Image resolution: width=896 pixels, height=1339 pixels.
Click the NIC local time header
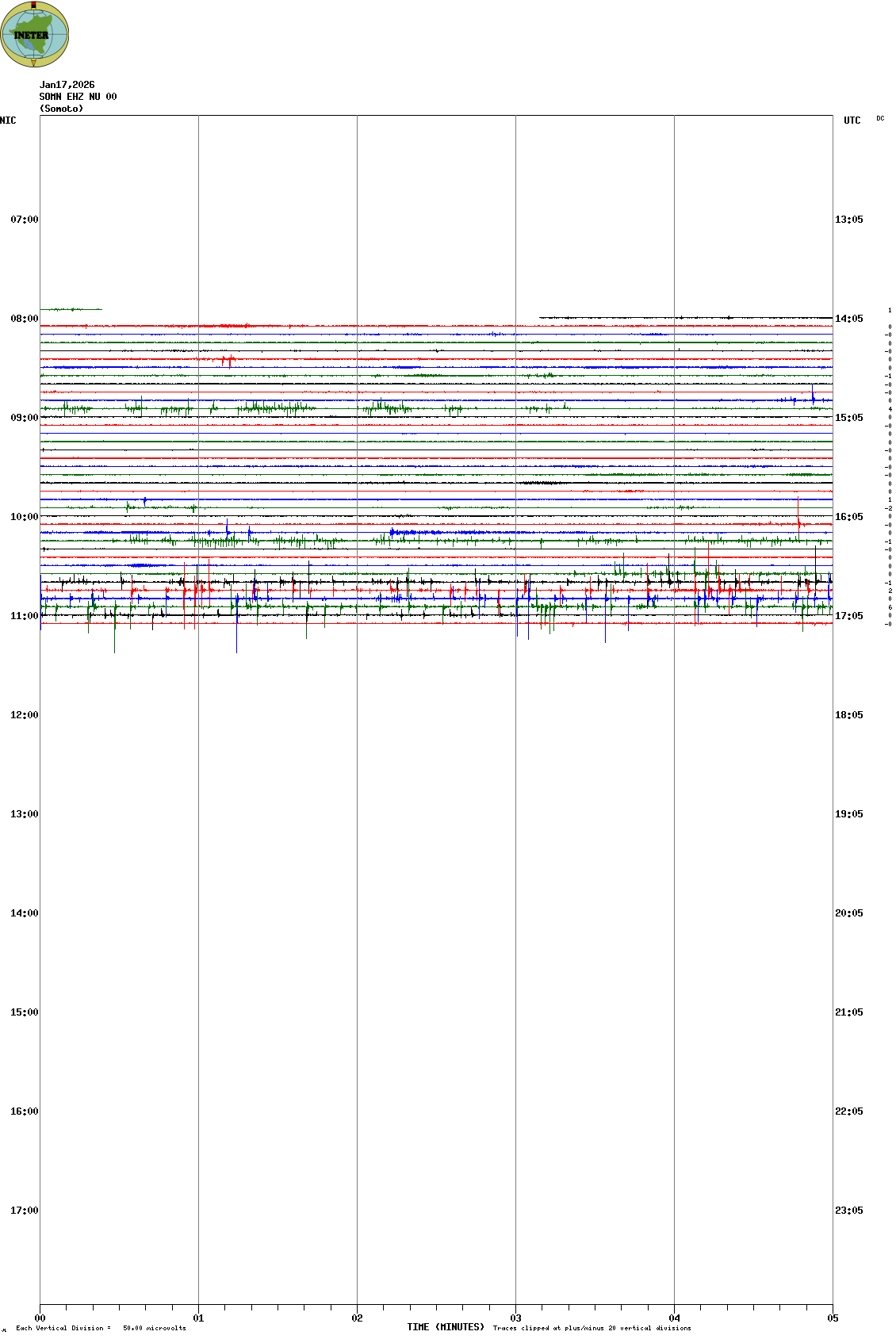tap(8, 121)
